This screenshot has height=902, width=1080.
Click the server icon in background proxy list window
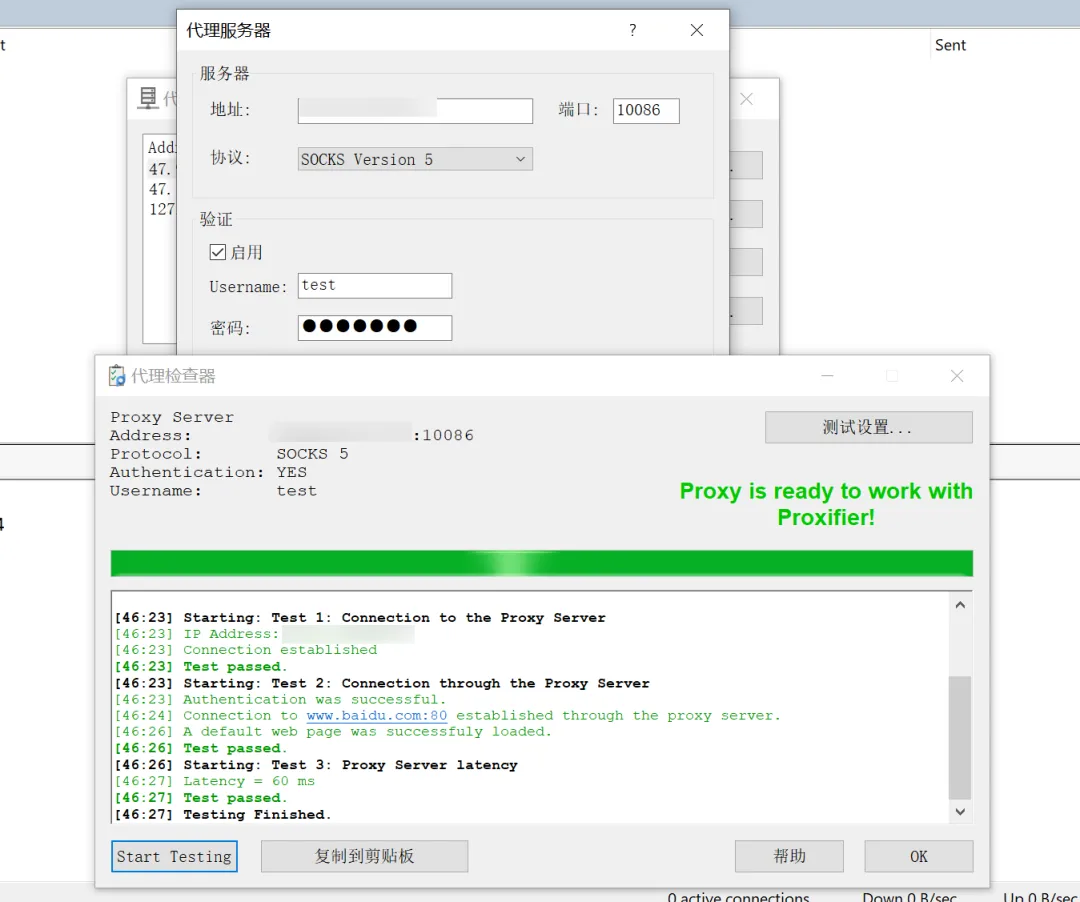click(x=147, y=98)
